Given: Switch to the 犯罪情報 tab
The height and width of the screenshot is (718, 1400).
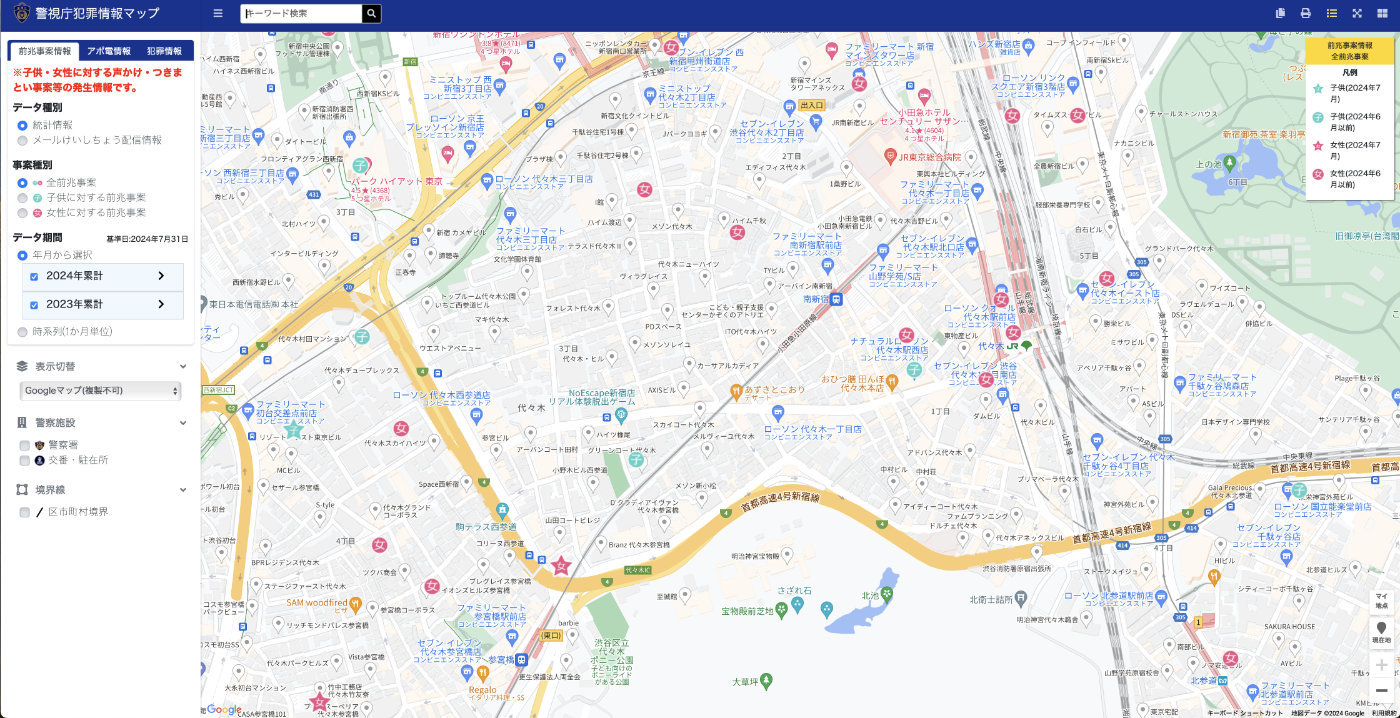Looking at the screenshot, I should pos(164,50).
